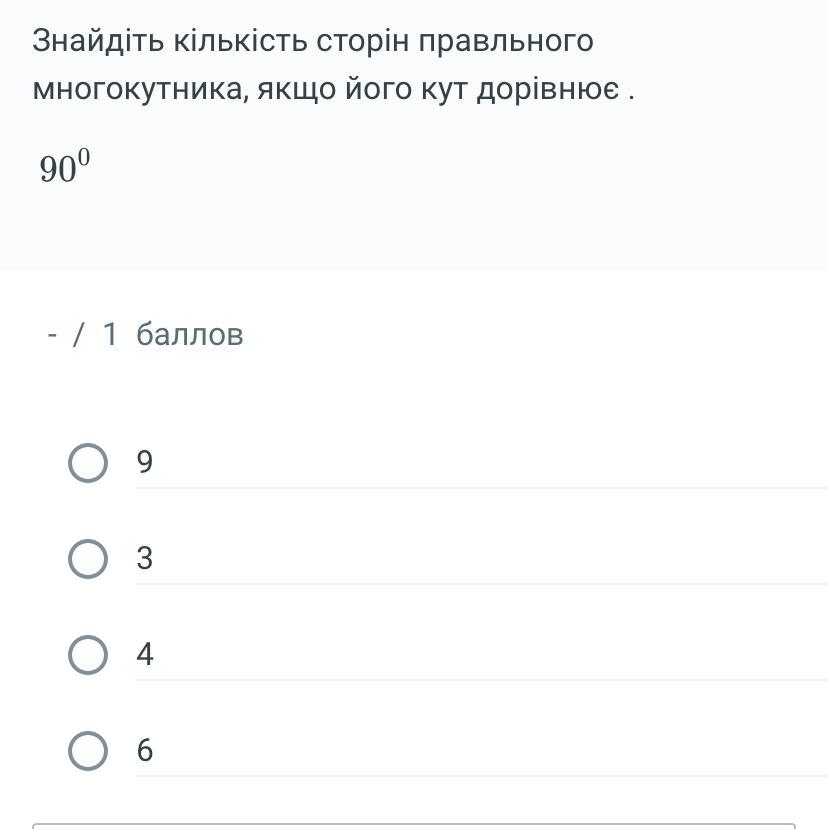Click the answer label text "9"
Screen dimensions: 828x829
click(x=145, y=463)
